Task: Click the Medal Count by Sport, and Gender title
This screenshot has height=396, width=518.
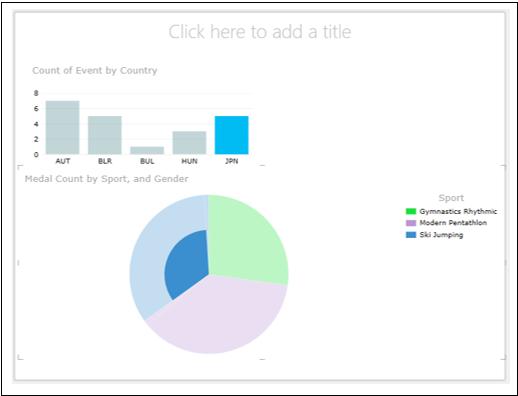Action: [107, 179]
